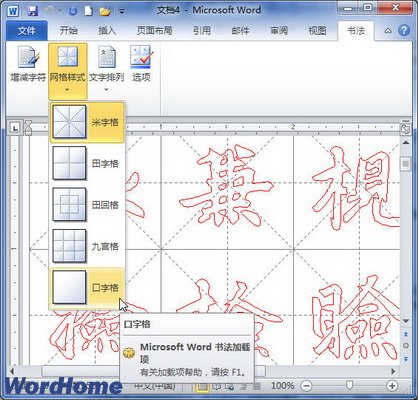Choose the 口字格 grid style
Screen dimensions: 418x400
87,288
